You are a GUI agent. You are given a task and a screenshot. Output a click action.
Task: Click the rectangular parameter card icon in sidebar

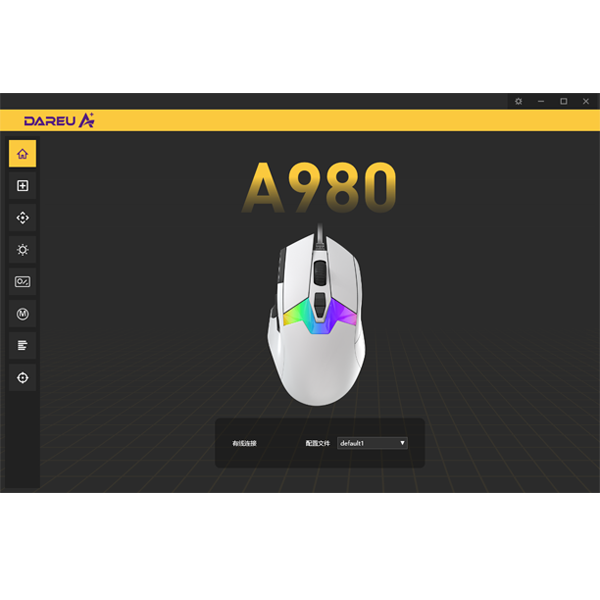(22, 282)
